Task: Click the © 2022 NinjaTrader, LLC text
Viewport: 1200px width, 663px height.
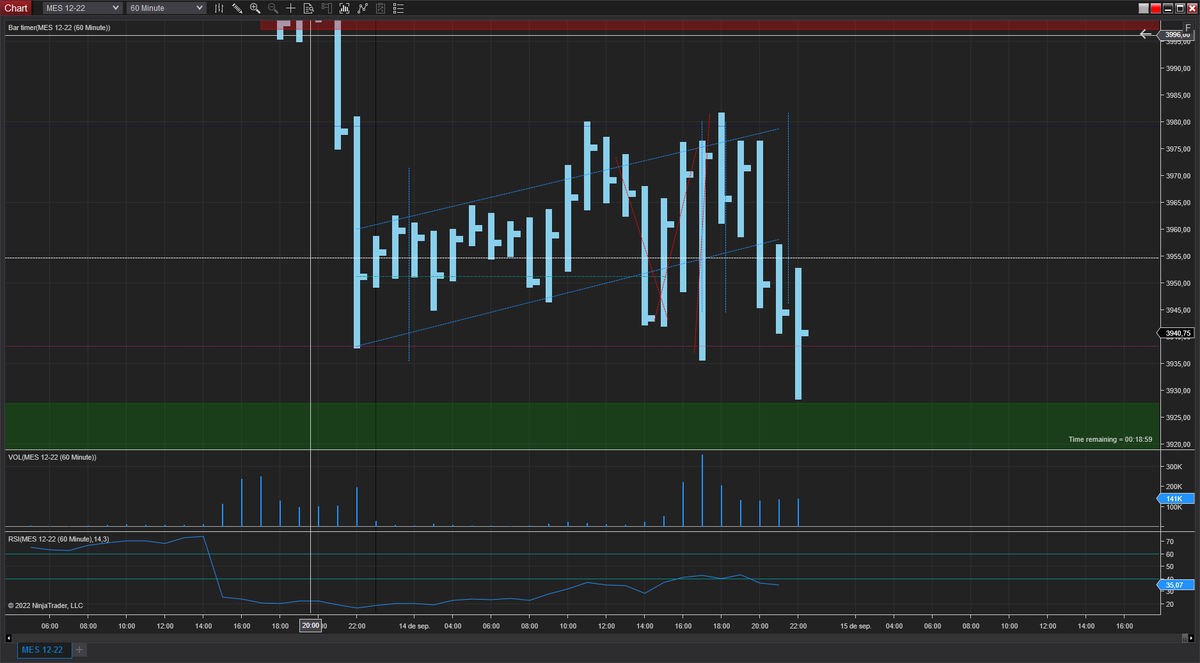Action: click(x=45, y=605)
